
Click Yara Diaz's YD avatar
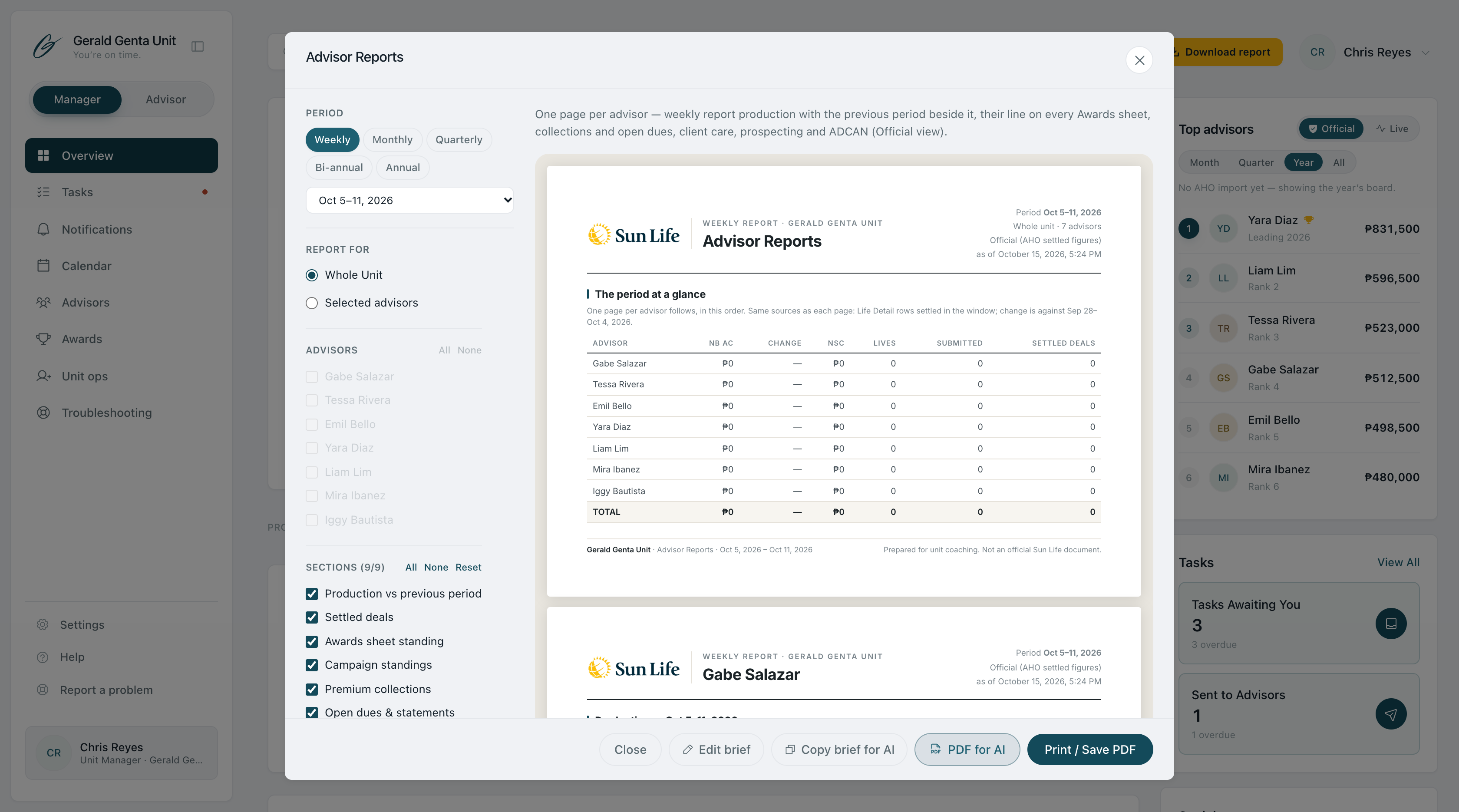pos(1223,229)
